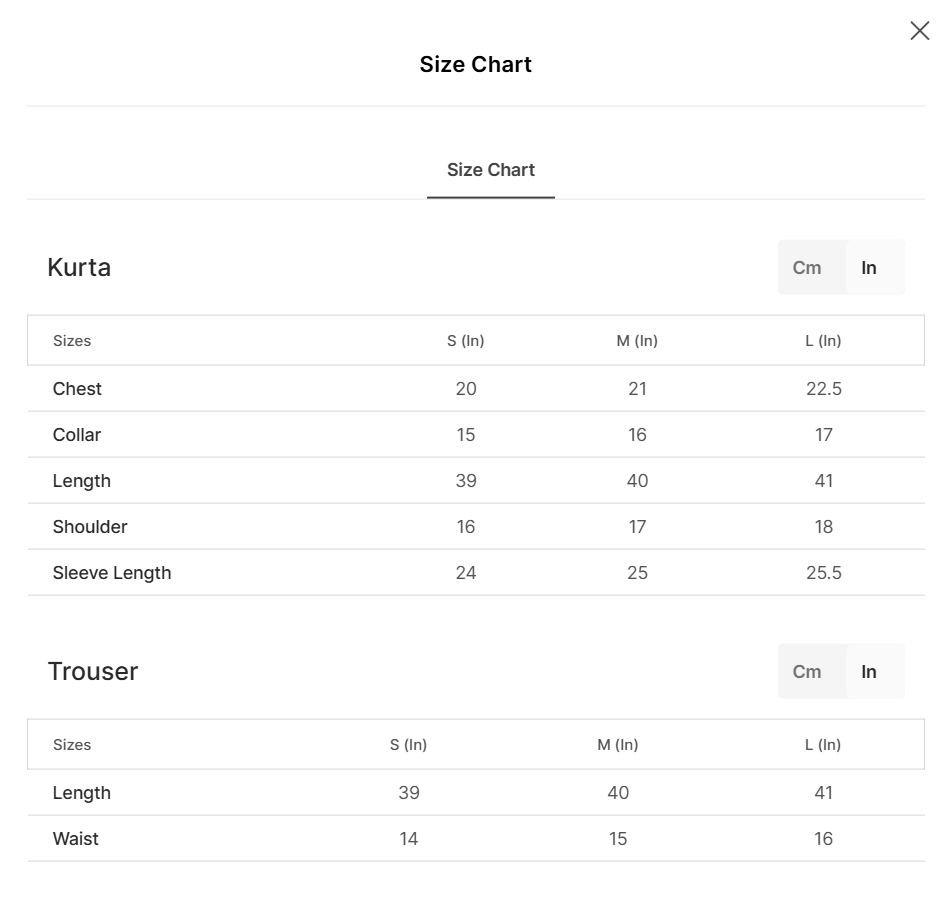The width and height of the screenshot is (940, 917).
Task: Click the Waist row label
Action: point(76,839)
